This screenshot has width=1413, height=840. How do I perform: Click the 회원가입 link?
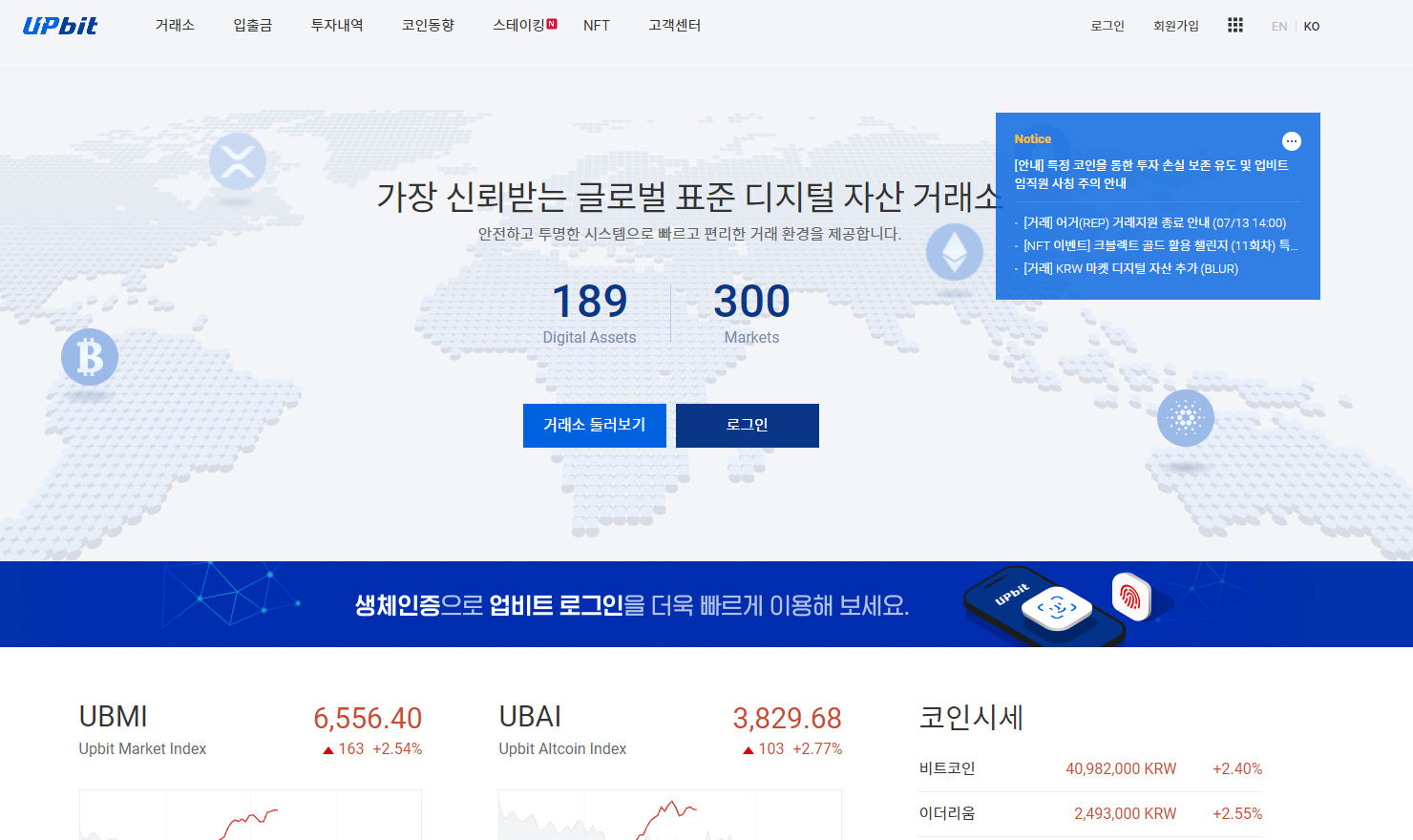coord(1176,26)
